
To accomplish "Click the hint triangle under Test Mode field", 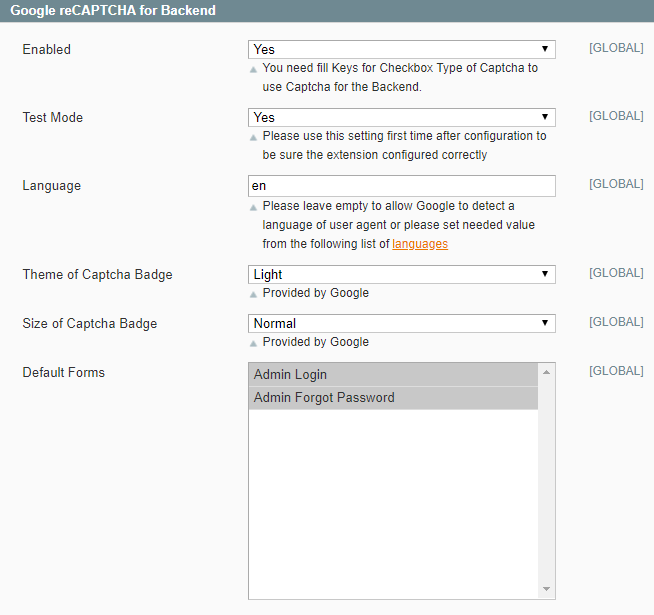I will point(254,137).
